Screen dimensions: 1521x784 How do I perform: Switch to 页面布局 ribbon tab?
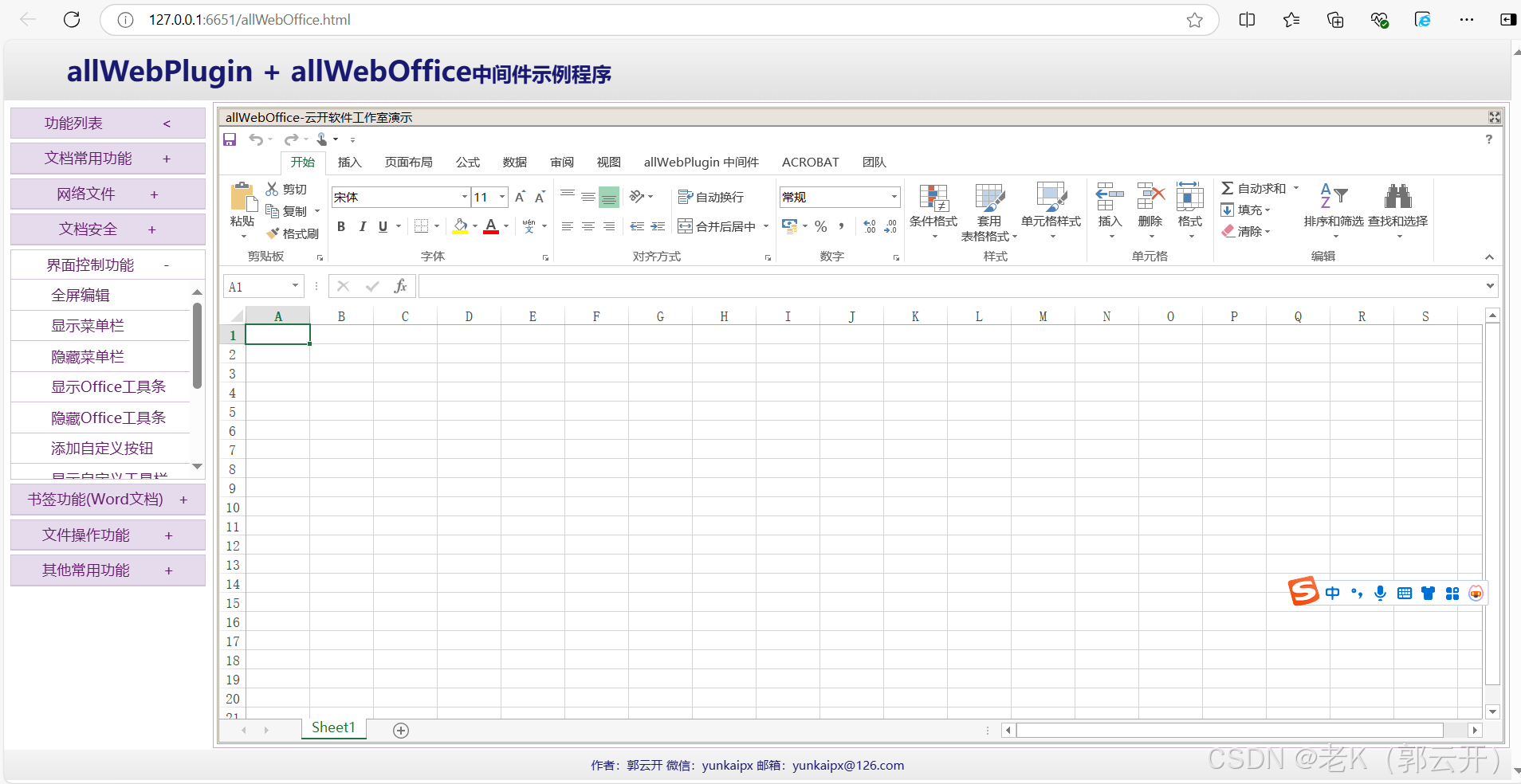[x=408, y=162]
